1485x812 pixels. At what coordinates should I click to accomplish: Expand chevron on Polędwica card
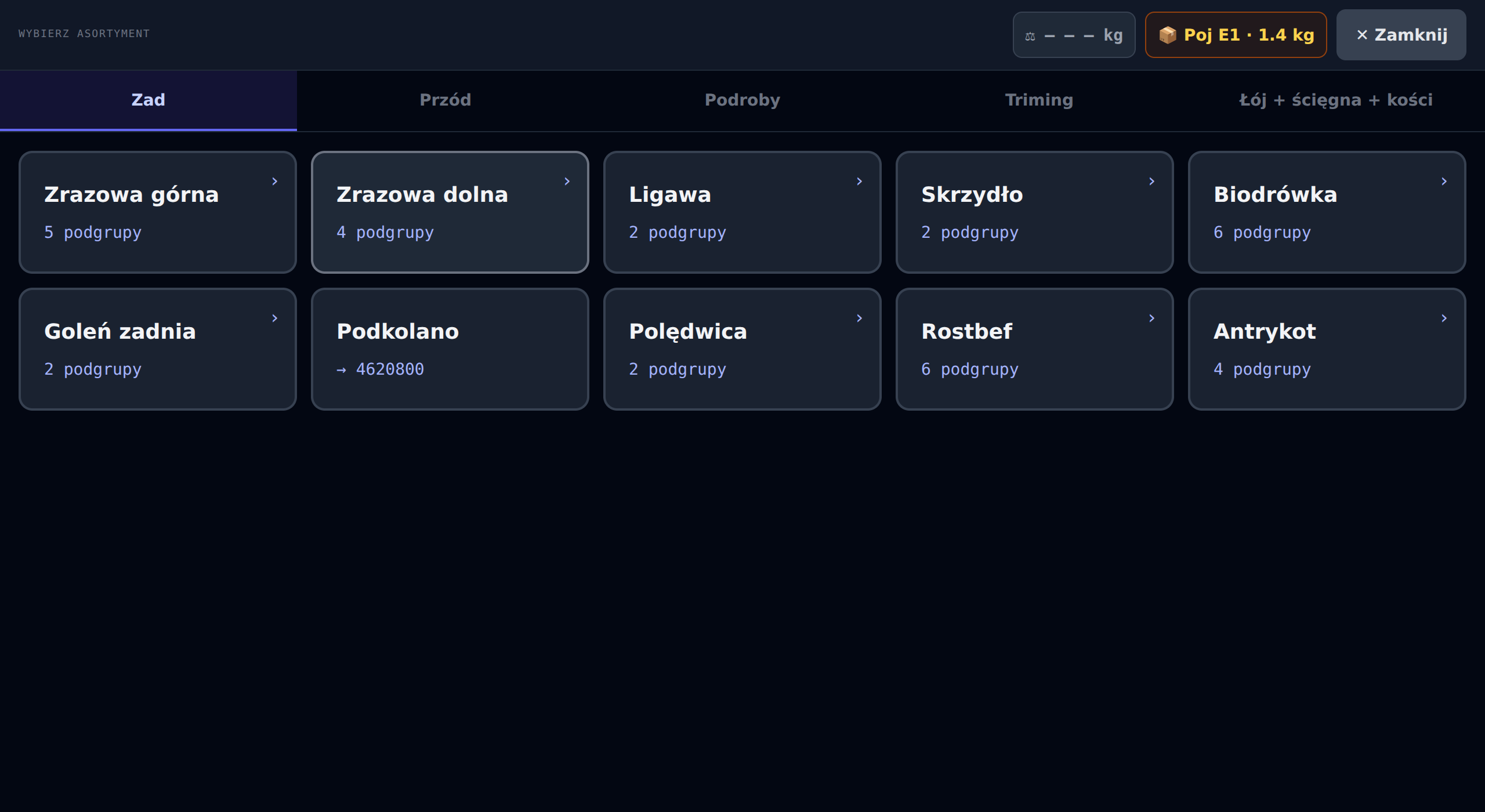pos(859,318)
